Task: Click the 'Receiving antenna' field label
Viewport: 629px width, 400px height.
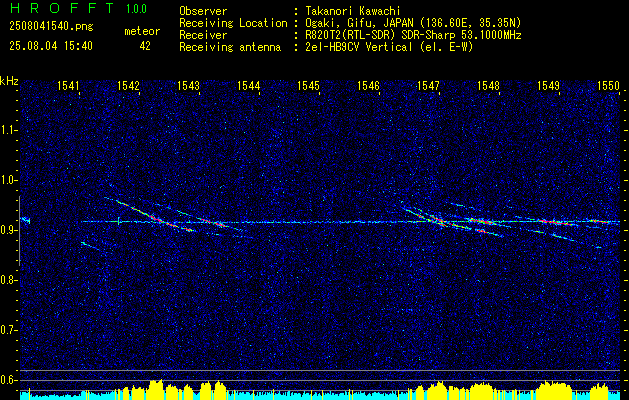Action: [230, 47]
